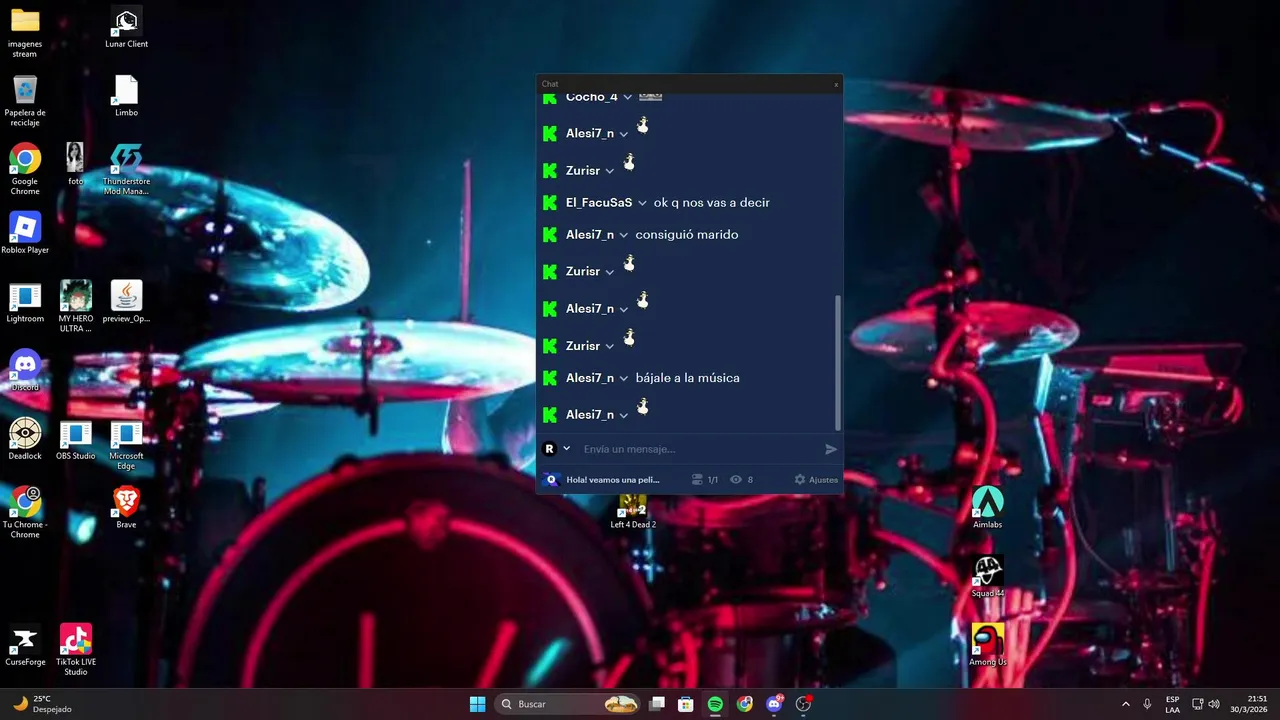The image size is (1280, 720).
Task: Open OBS Studio desktop shortcut
Action: (x=75, y=439)
